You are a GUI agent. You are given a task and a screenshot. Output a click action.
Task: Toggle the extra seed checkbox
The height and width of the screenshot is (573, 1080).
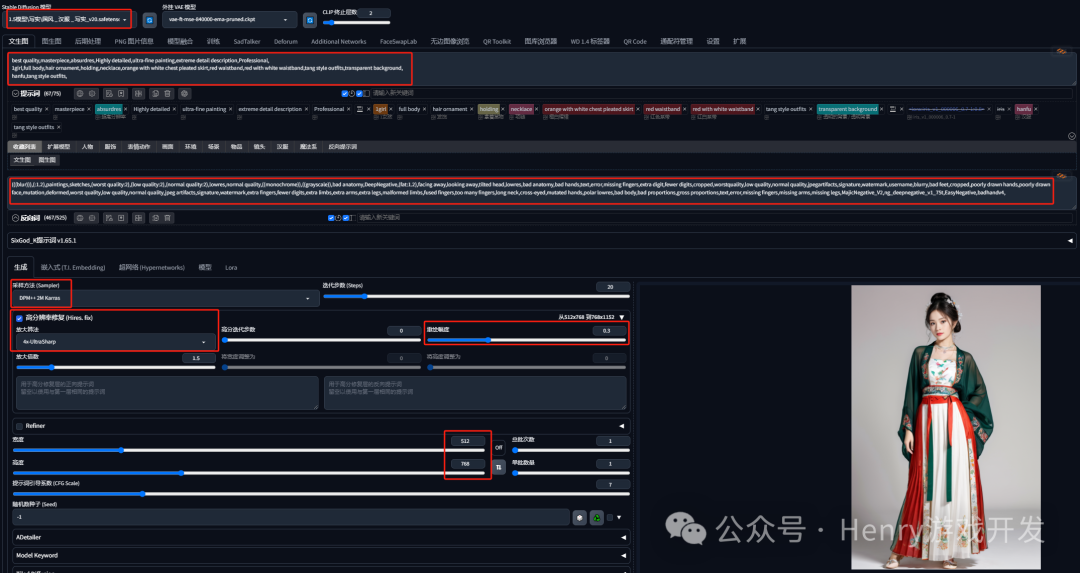tap(610, 517)
